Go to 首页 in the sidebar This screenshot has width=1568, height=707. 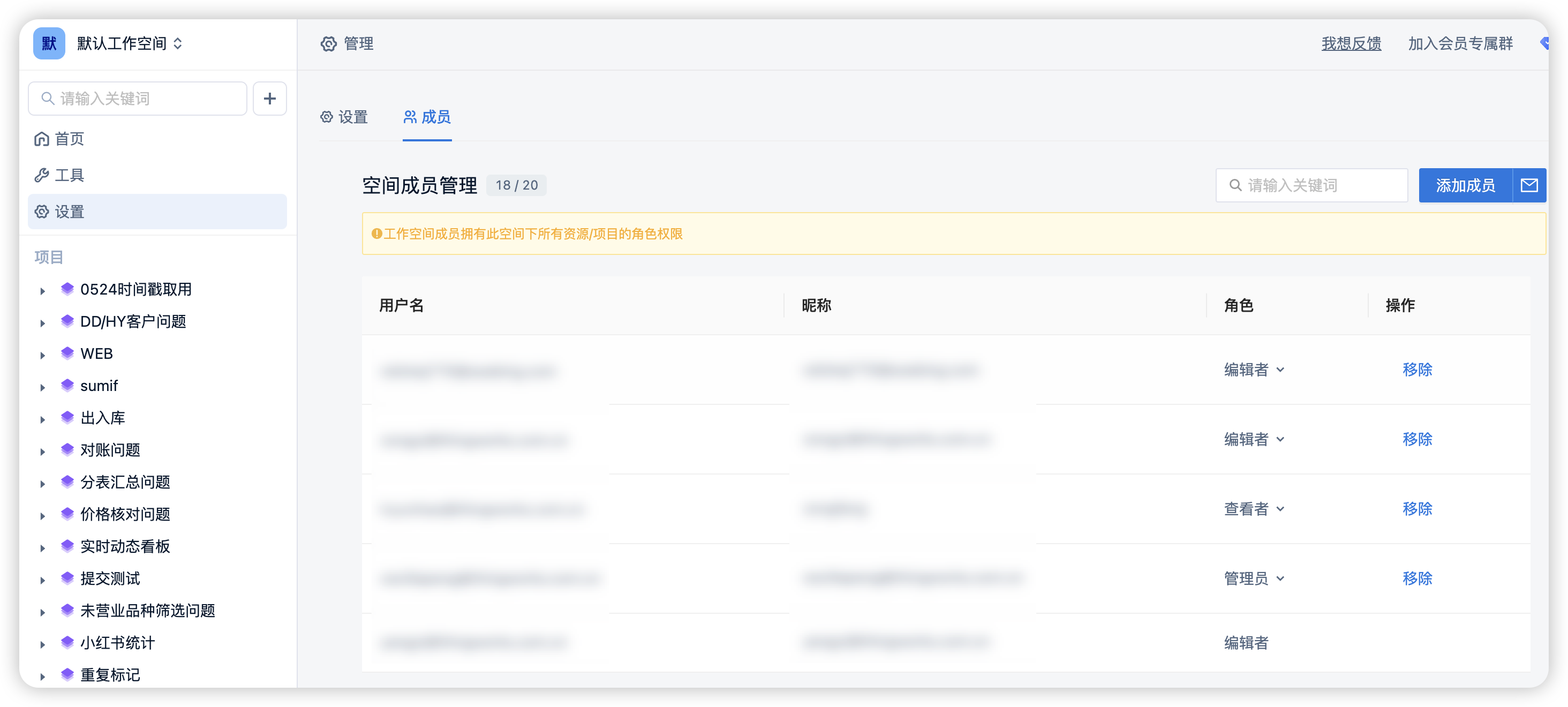coord(157,139)
